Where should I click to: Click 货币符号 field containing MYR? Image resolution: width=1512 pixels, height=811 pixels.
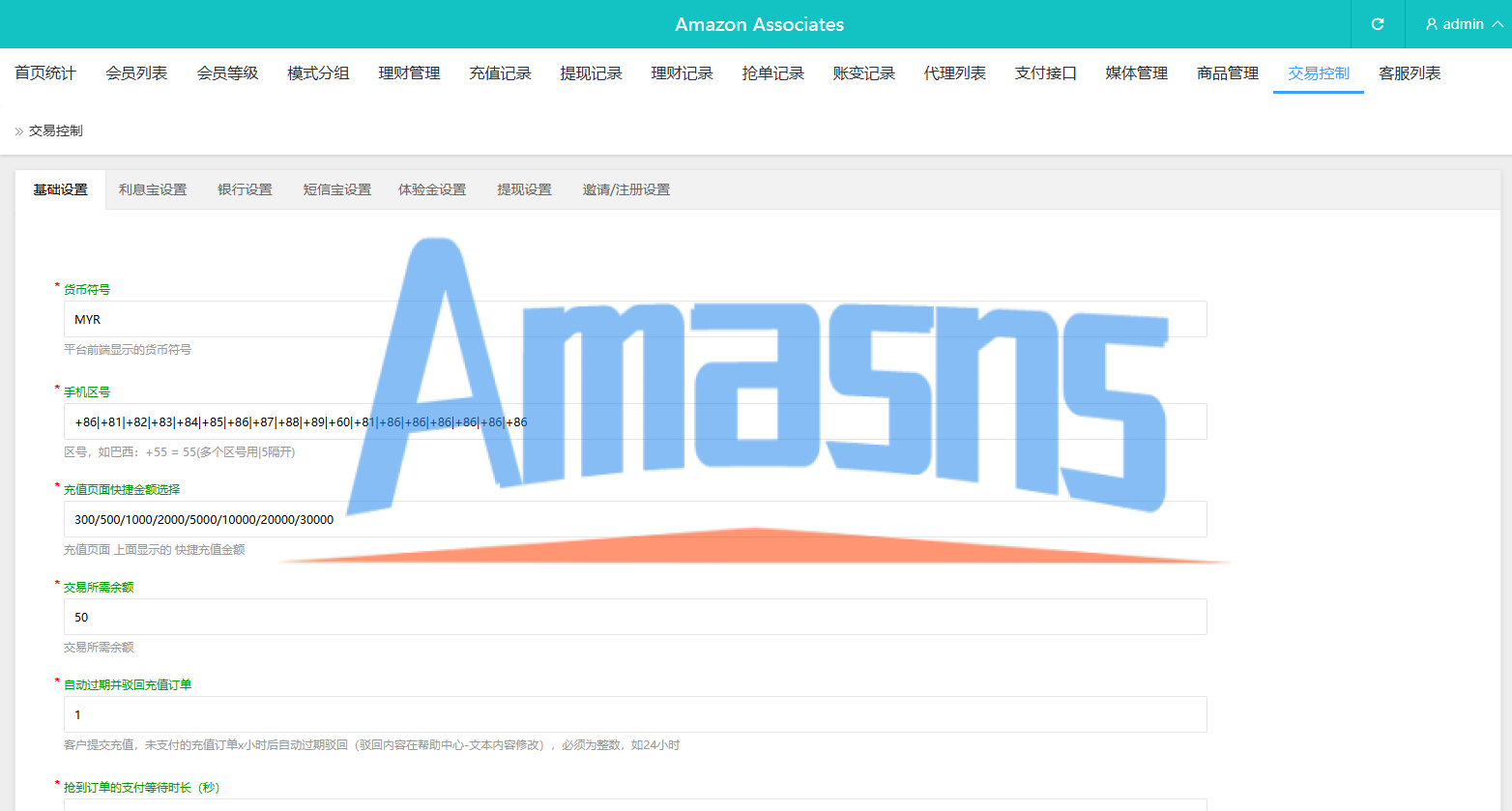point(635,319)
